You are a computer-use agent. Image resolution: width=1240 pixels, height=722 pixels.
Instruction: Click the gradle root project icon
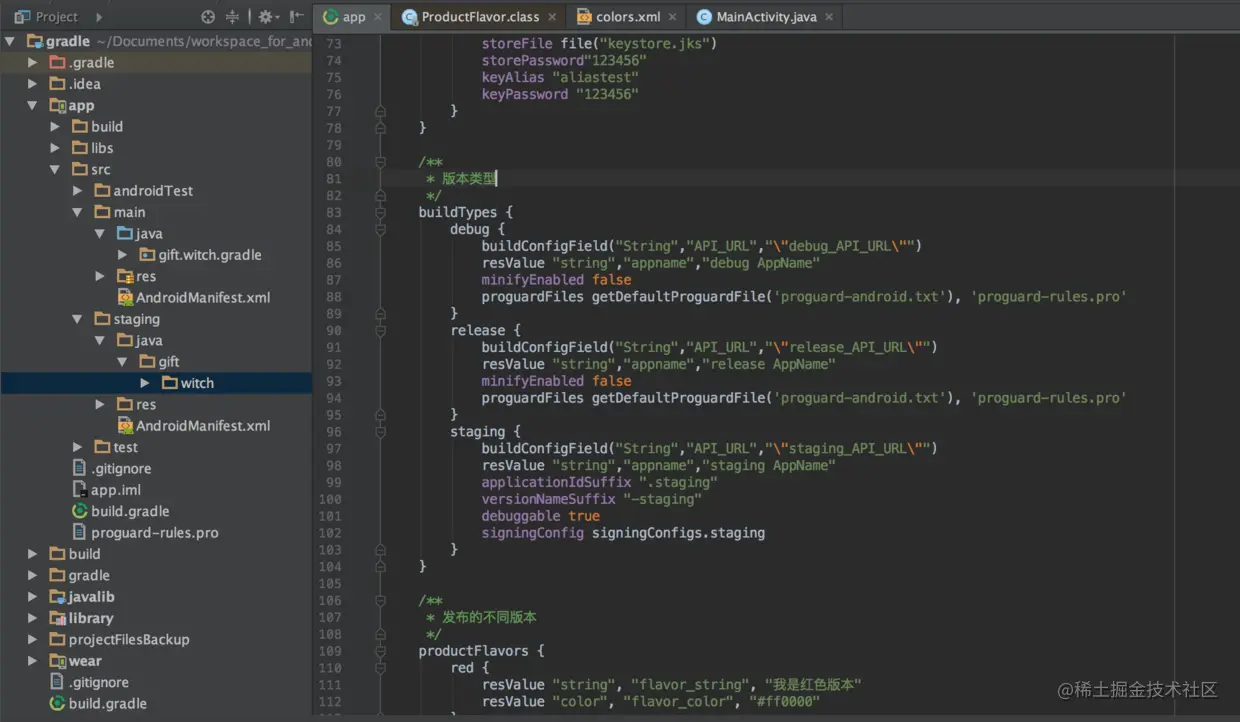[x=35, y=41]
